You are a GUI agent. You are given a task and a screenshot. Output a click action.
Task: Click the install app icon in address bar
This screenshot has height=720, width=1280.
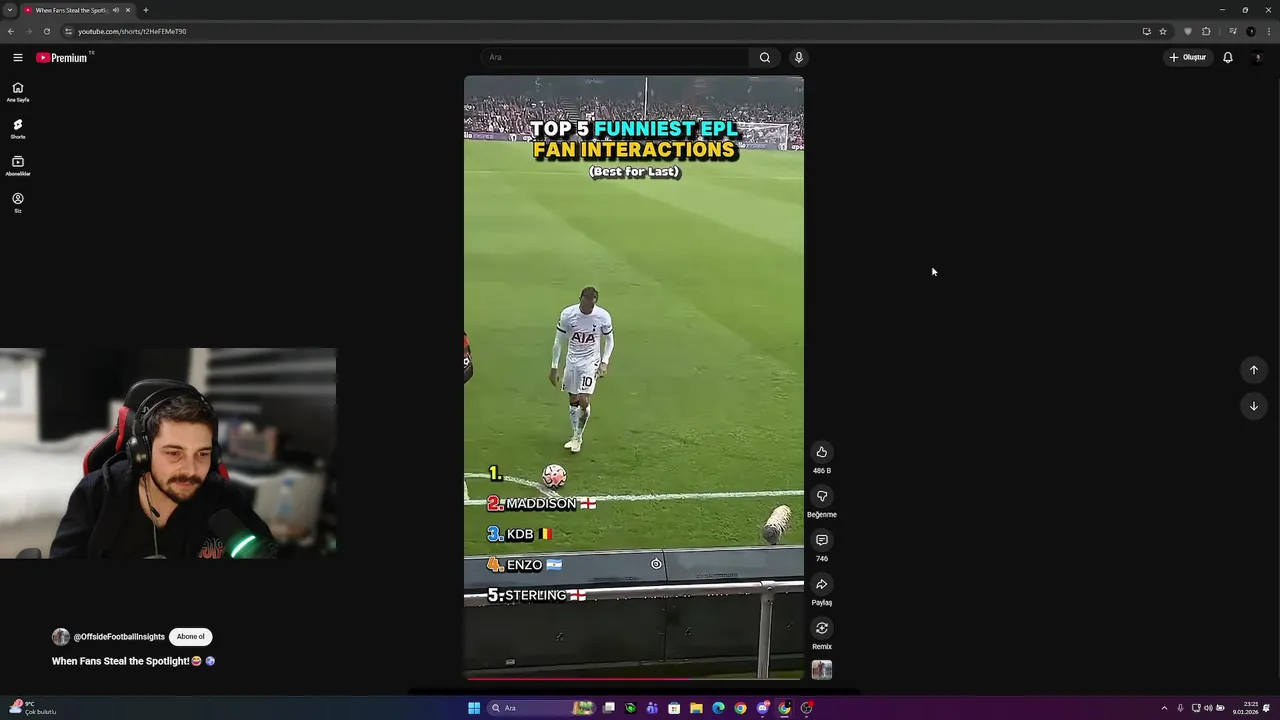click(1147, 31)
